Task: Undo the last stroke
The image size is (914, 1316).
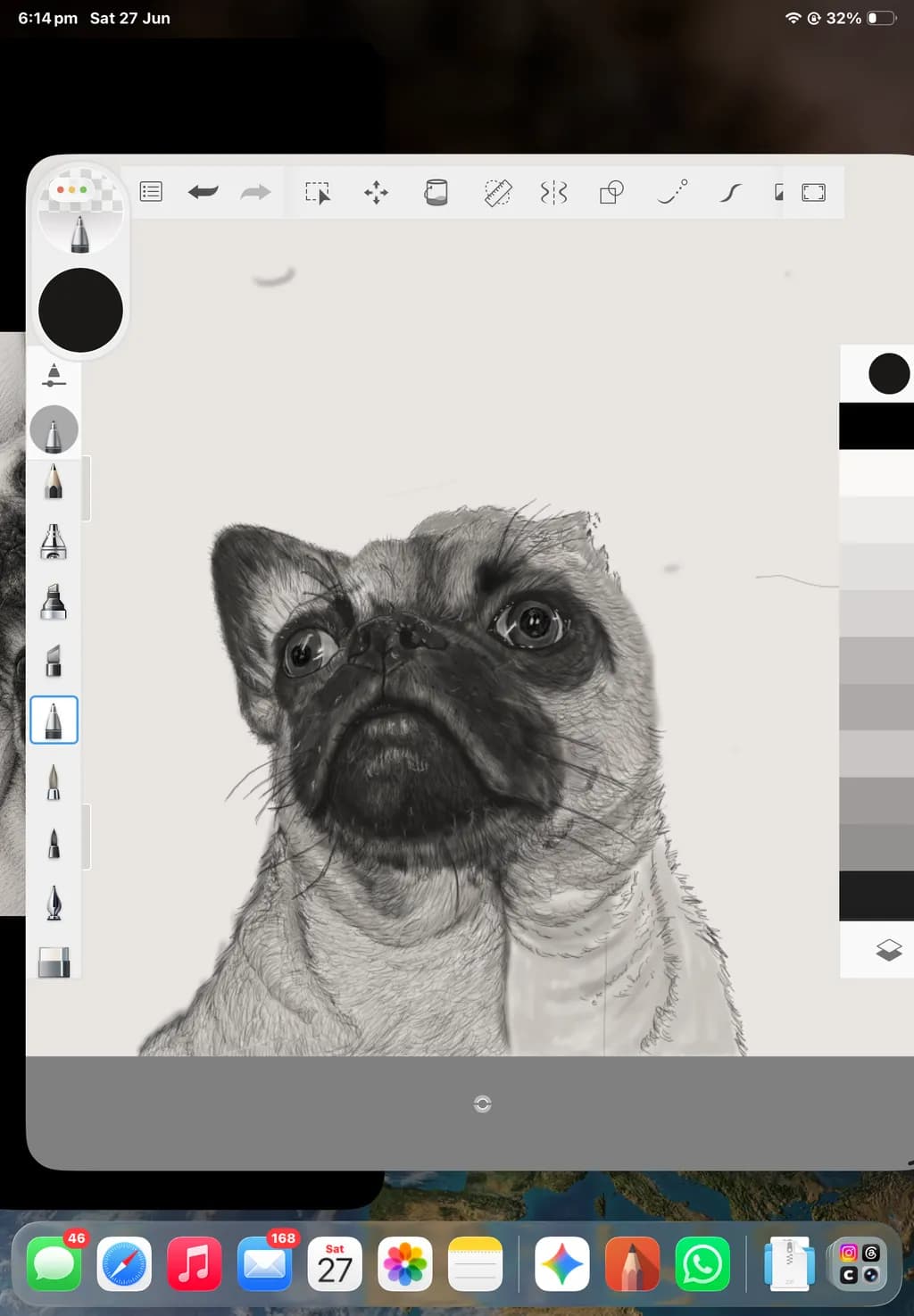Action: 204,192
